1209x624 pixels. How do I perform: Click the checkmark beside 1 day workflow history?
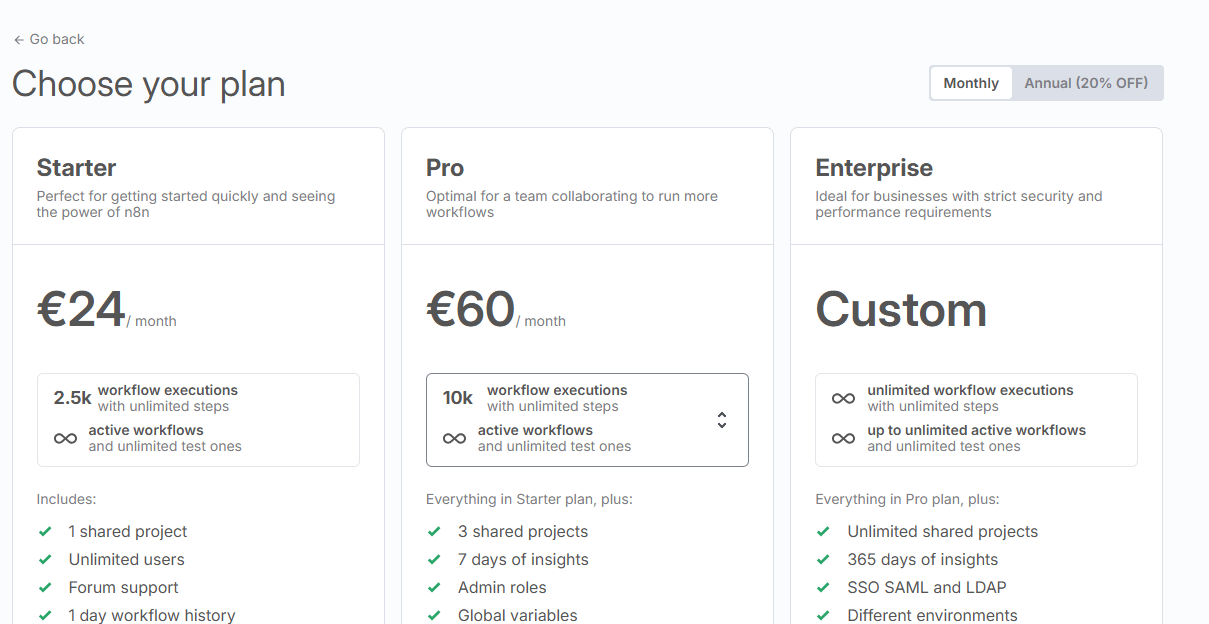45,616
